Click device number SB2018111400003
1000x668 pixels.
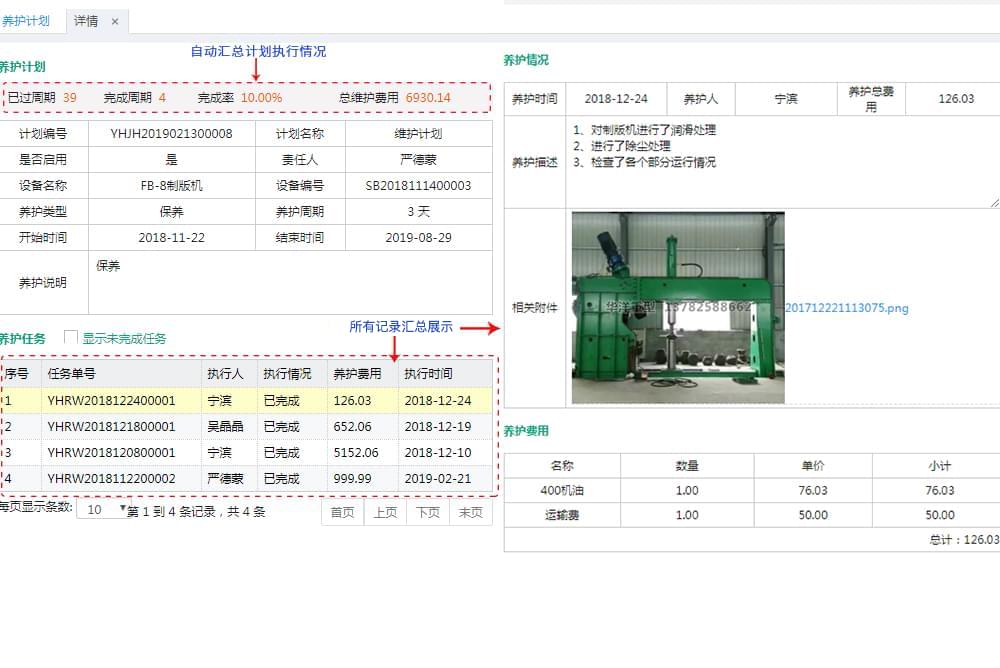(418, 186)
